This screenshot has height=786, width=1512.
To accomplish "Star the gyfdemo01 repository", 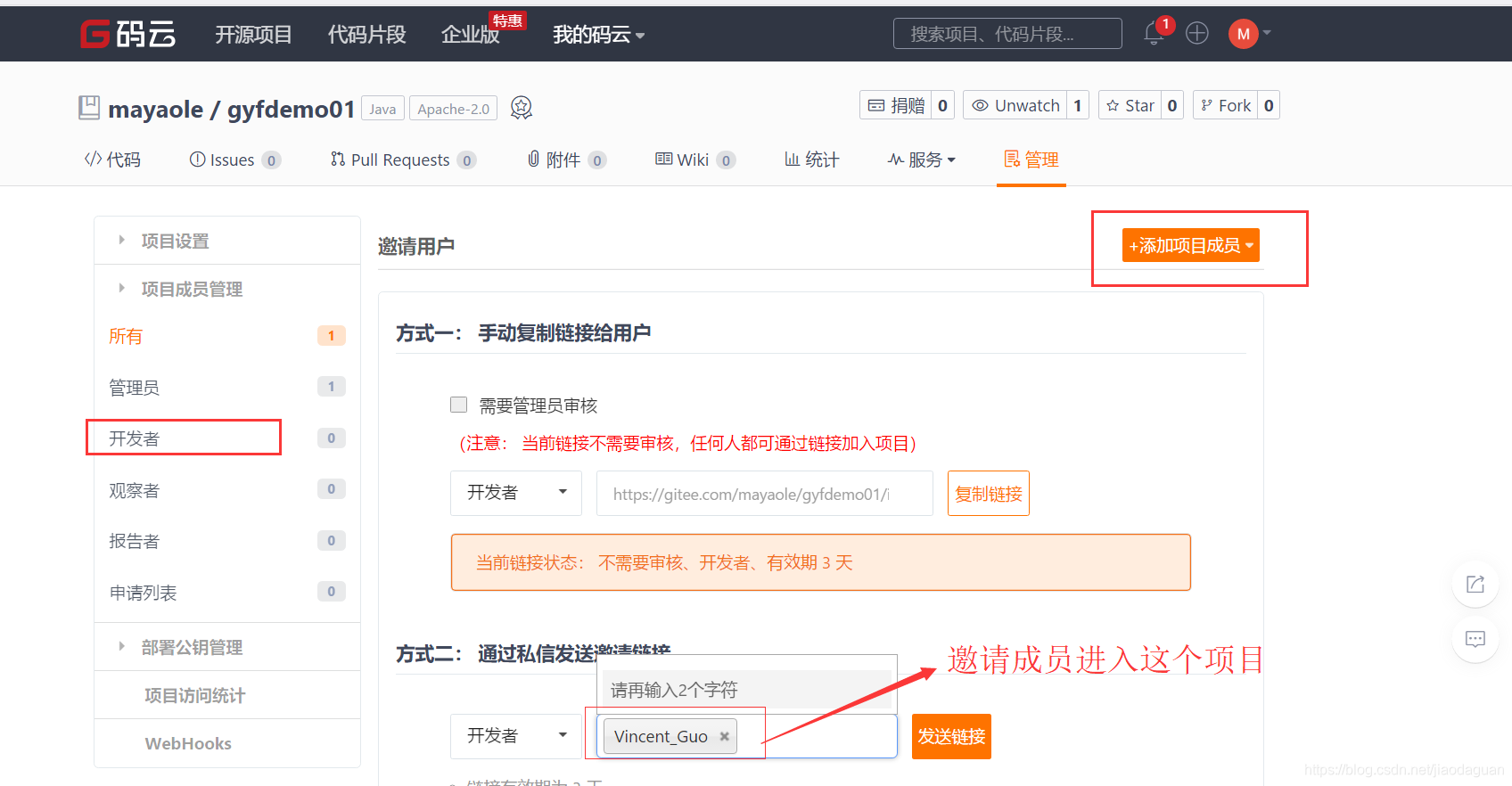I will 1130,105.
